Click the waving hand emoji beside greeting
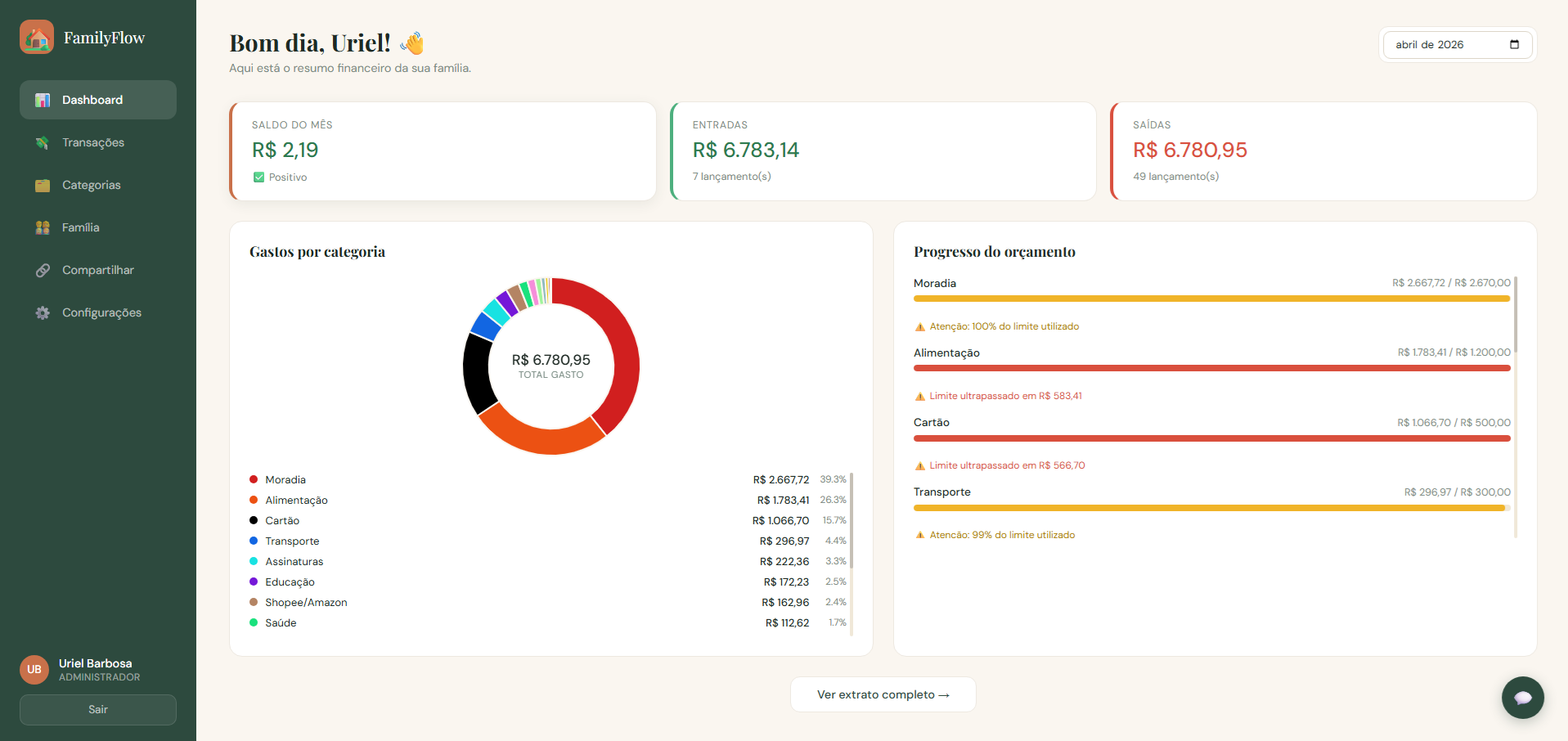The width and height of the screenshot is (1568, 741). (412, 43)
